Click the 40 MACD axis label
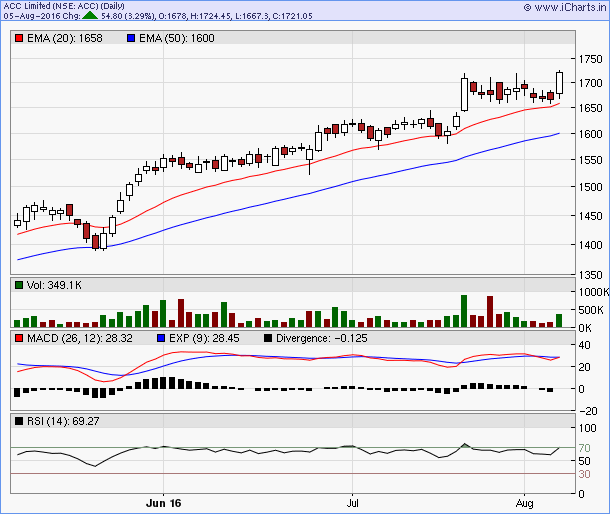Viewport: 610px width, 514px height. pyautogui.click(x=584, y=345)
